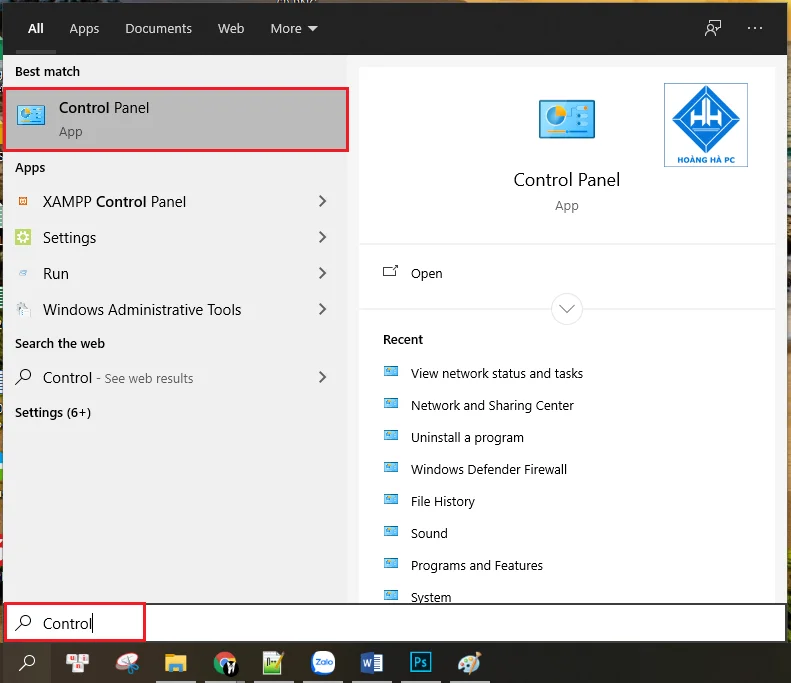
Task: Click icon beside File History
Action: pyautogui.click(x=391, y=499)
